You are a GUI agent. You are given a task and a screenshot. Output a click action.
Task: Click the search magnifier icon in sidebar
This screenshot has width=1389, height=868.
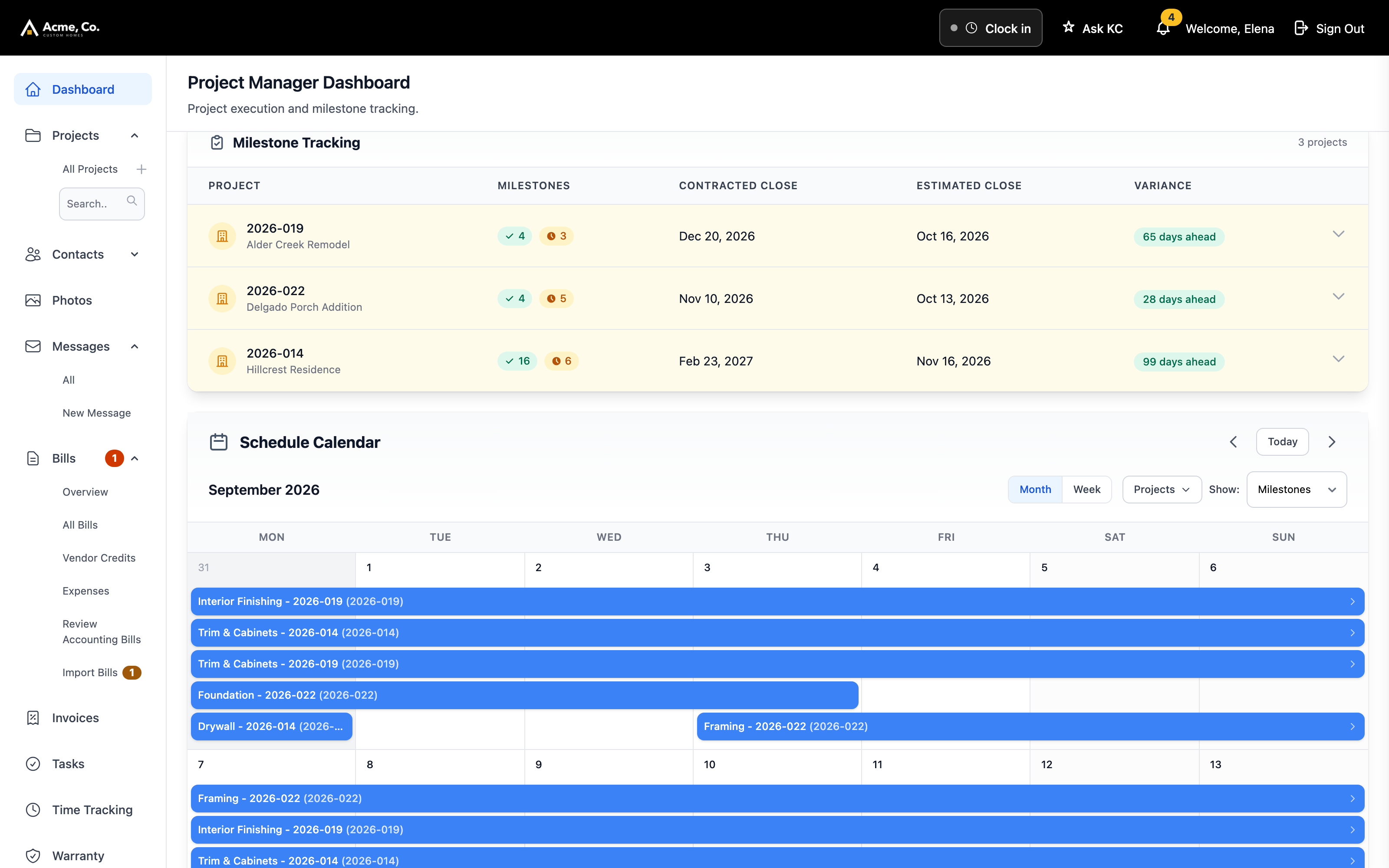[x=132, y=201]
